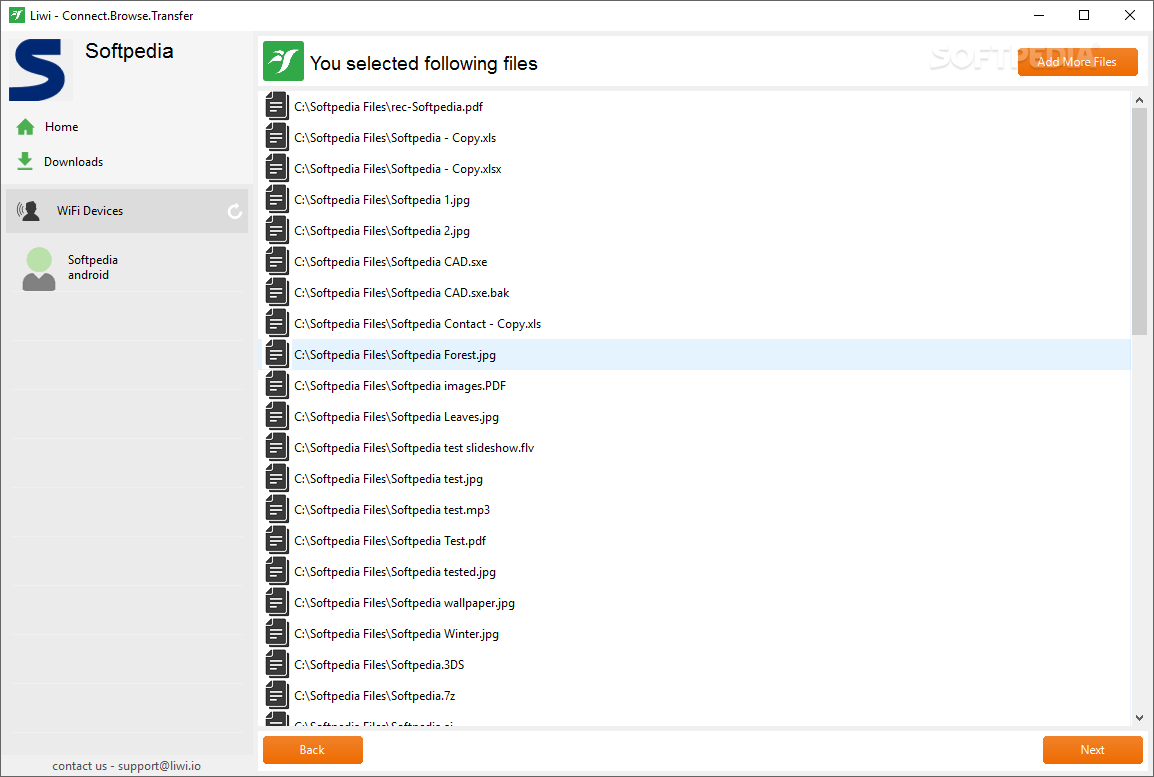The width and height of the screenshot is (1154, 777).
Task: Select the 'Softpedia CAD.sxe.bak' path text
Action: (x=402, y=292)
